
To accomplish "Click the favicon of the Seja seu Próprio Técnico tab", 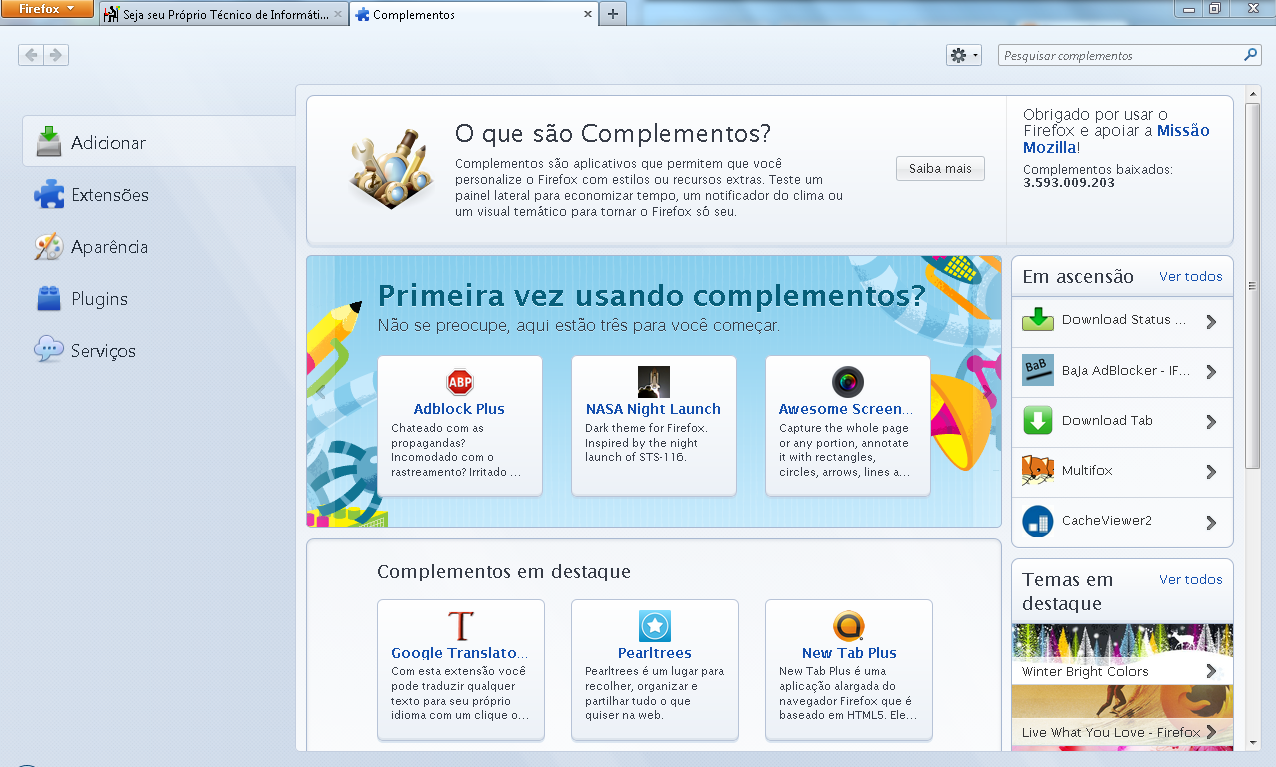I will coord(111,15).
